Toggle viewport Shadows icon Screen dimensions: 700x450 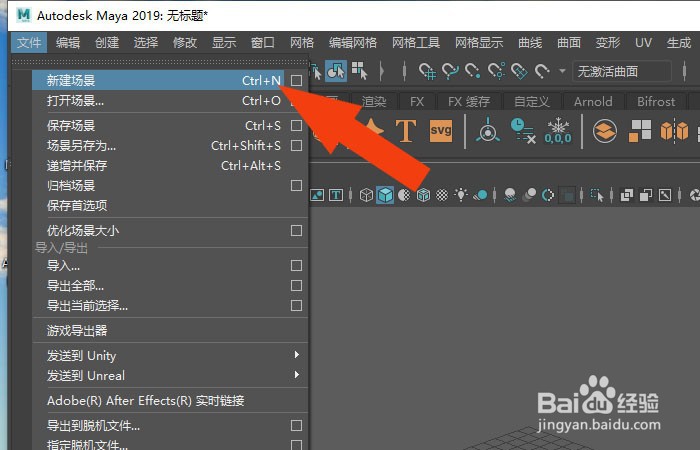pyautogui.click(x=480, y=195)
